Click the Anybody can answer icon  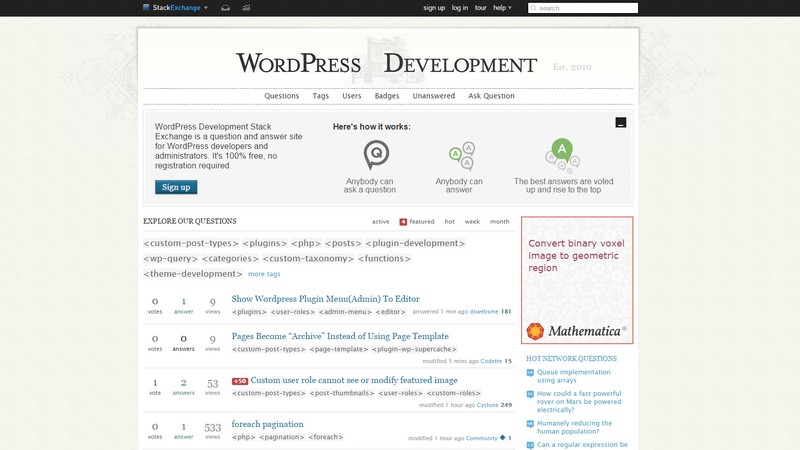462,156
